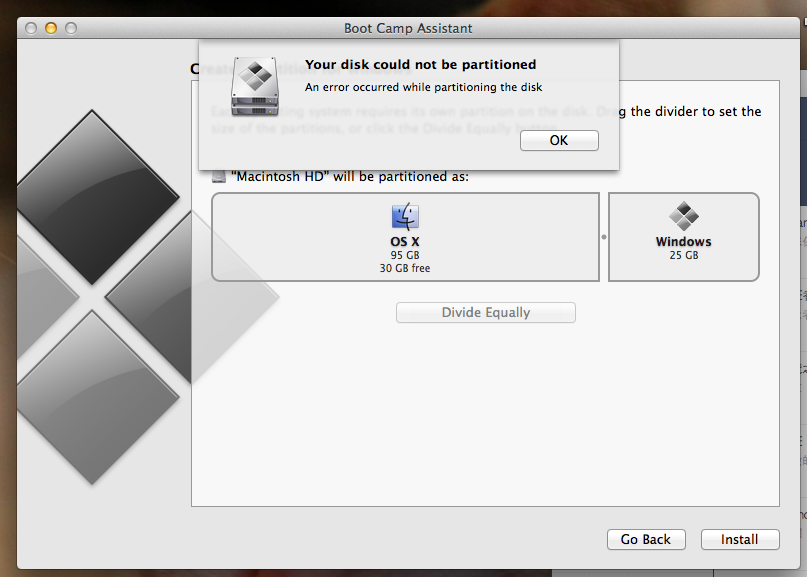Viewport: 807px width, 577px height.
Task: Click the "Macintosh HD will be partitioned as" label
Action: coord(350,177)
